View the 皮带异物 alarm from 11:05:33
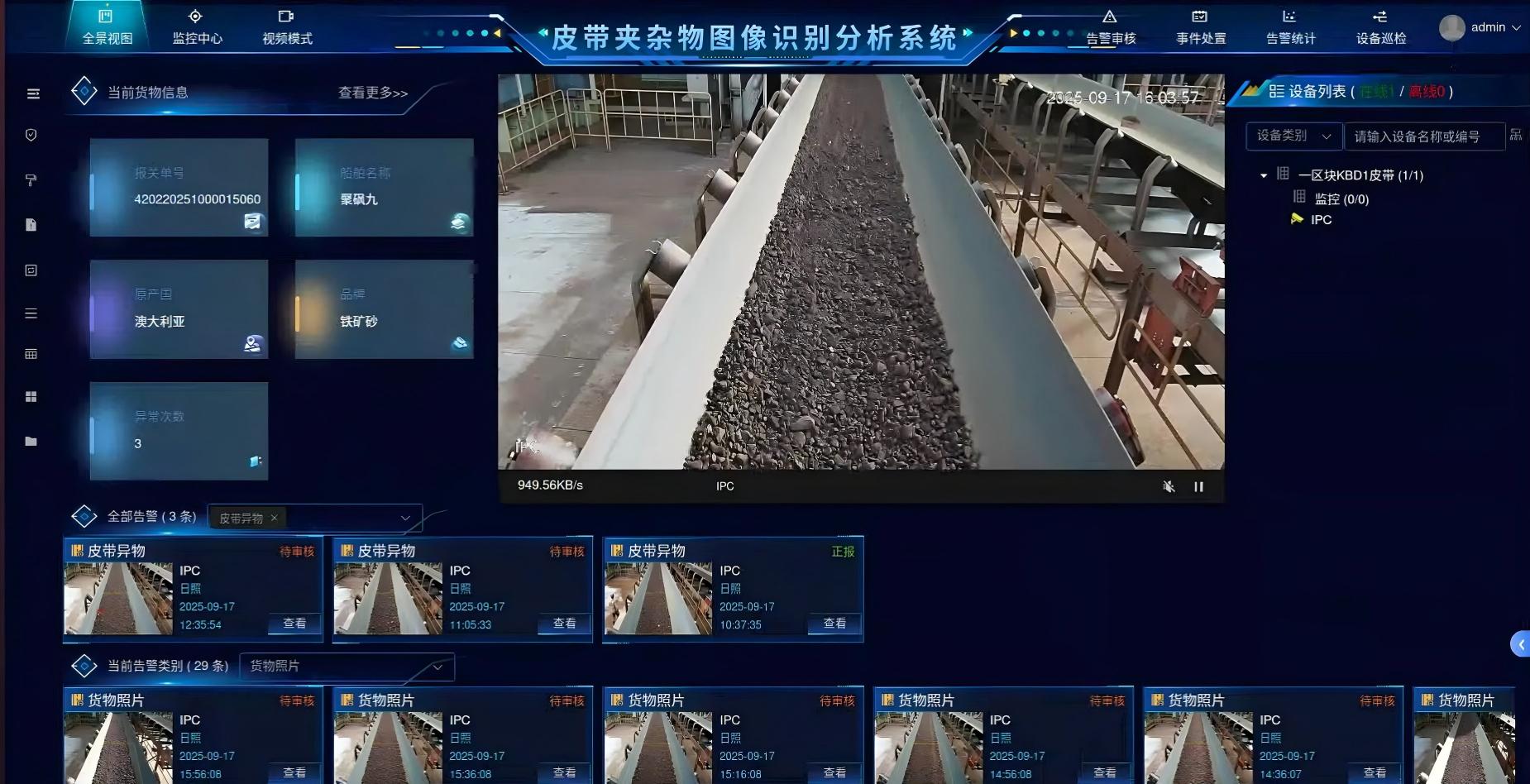This screenshot has height=784, width=1530. 564,624
